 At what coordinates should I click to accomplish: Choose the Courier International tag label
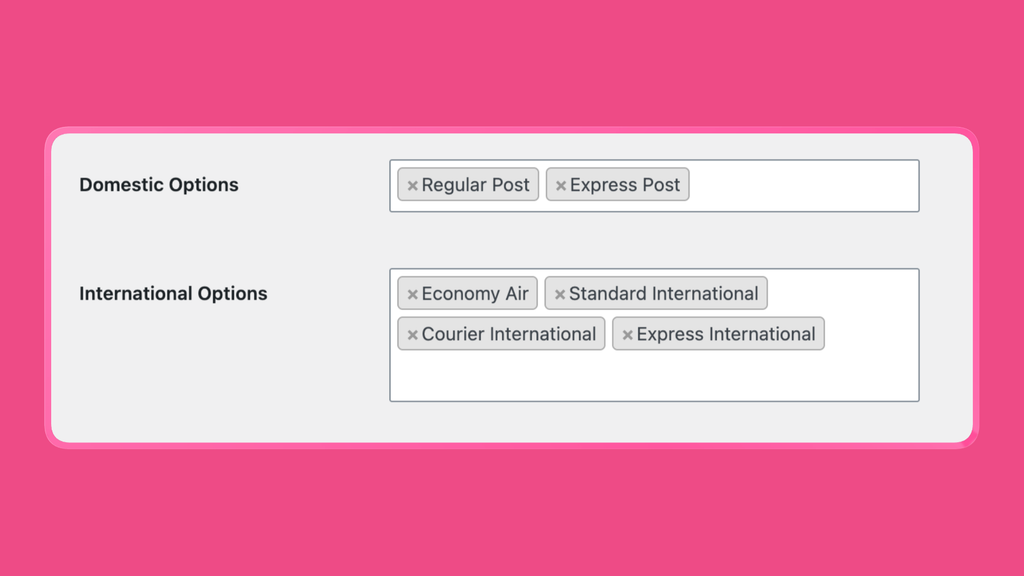pos(509,334)
